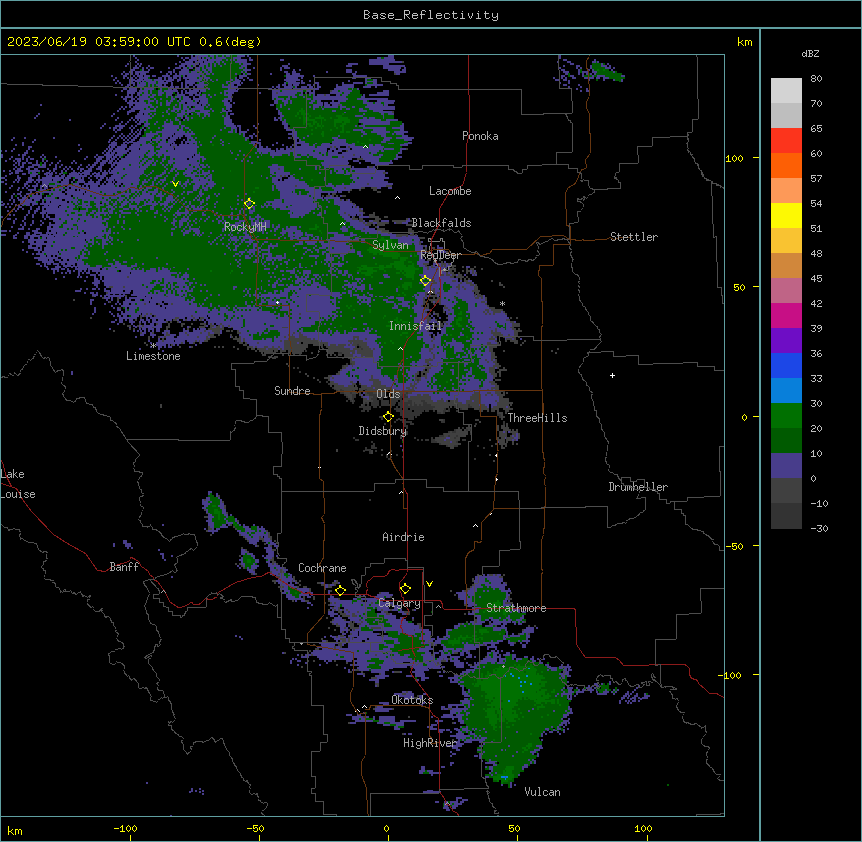Click the Cochrane city label

322,568
